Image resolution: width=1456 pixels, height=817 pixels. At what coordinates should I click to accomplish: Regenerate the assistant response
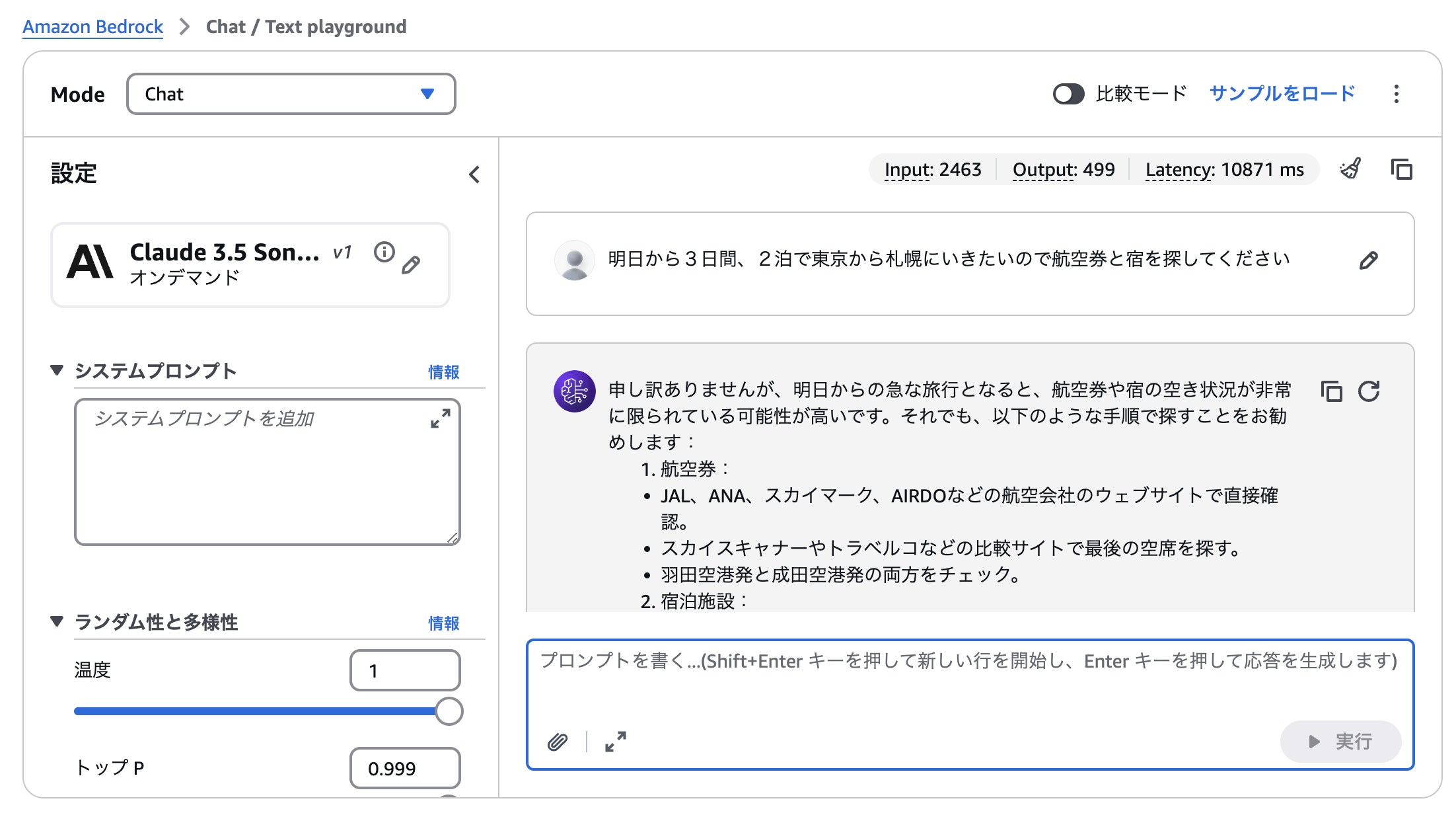(1369, 391)
